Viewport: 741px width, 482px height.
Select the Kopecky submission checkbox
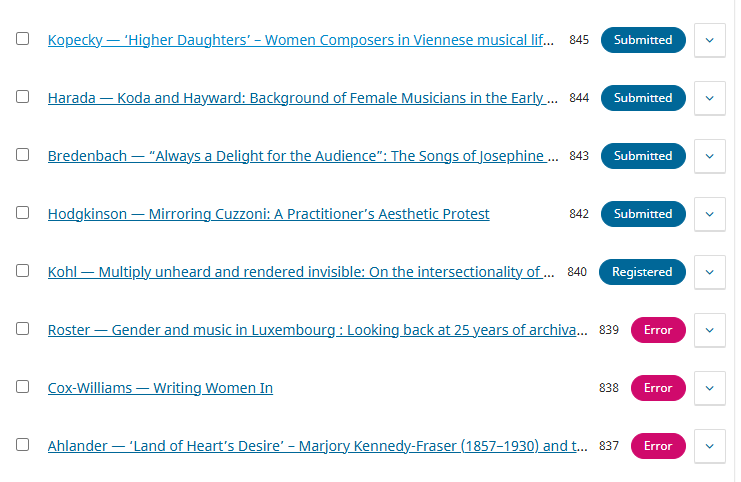(x=22, y=39)
